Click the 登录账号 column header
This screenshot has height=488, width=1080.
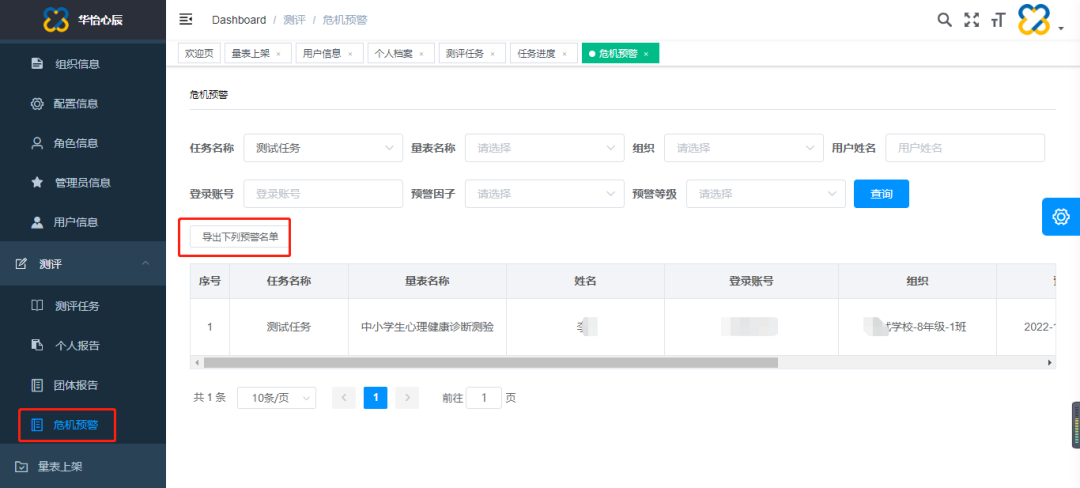pyautogui.click(x=751, y=281)
